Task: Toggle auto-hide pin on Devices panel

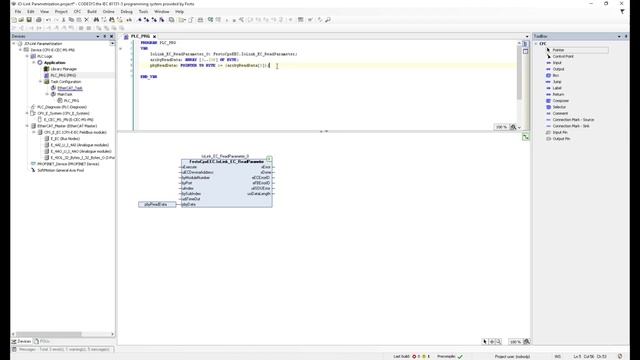Action: [104, 36]
